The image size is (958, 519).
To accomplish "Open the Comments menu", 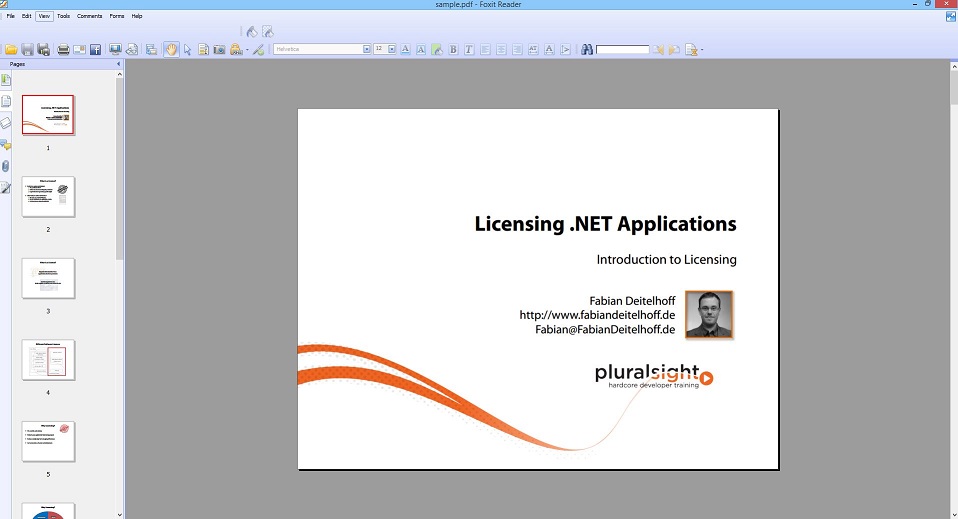I will [x=90, y=16].
